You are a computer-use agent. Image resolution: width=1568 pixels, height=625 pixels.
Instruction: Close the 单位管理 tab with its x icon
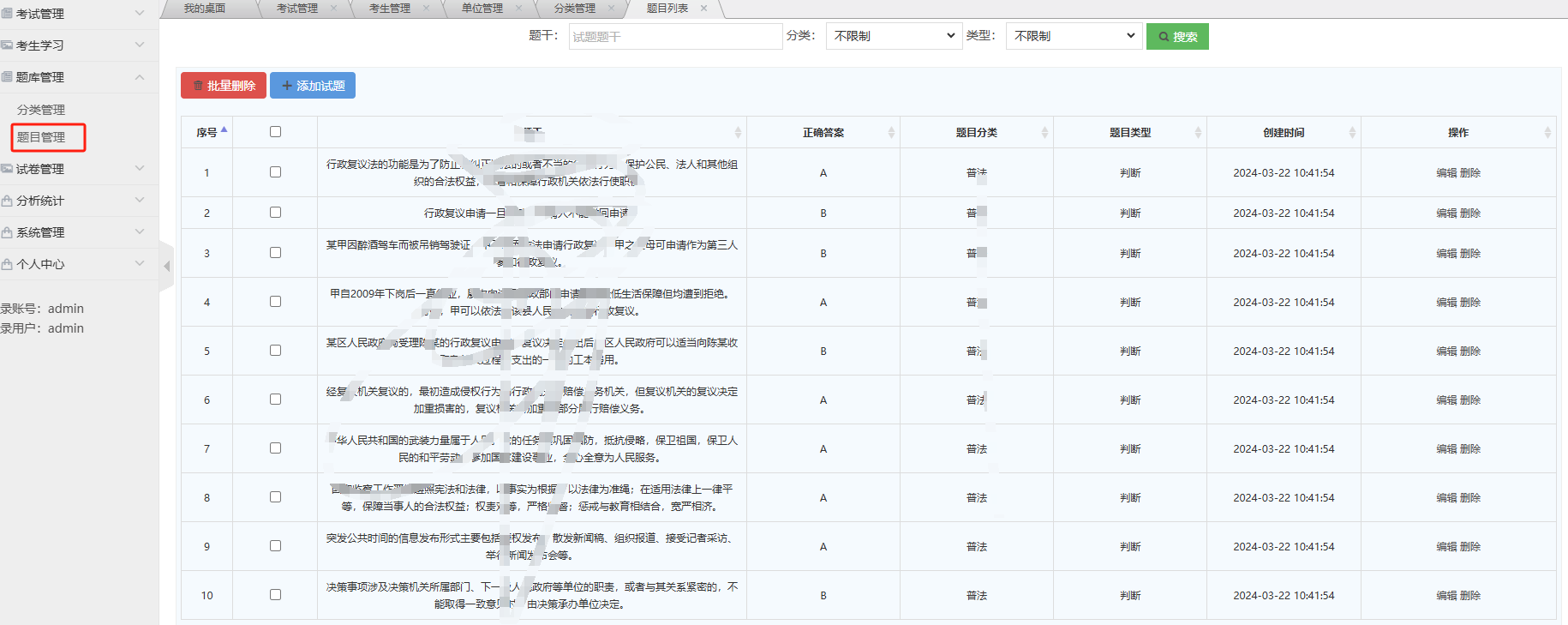point(518,9)
